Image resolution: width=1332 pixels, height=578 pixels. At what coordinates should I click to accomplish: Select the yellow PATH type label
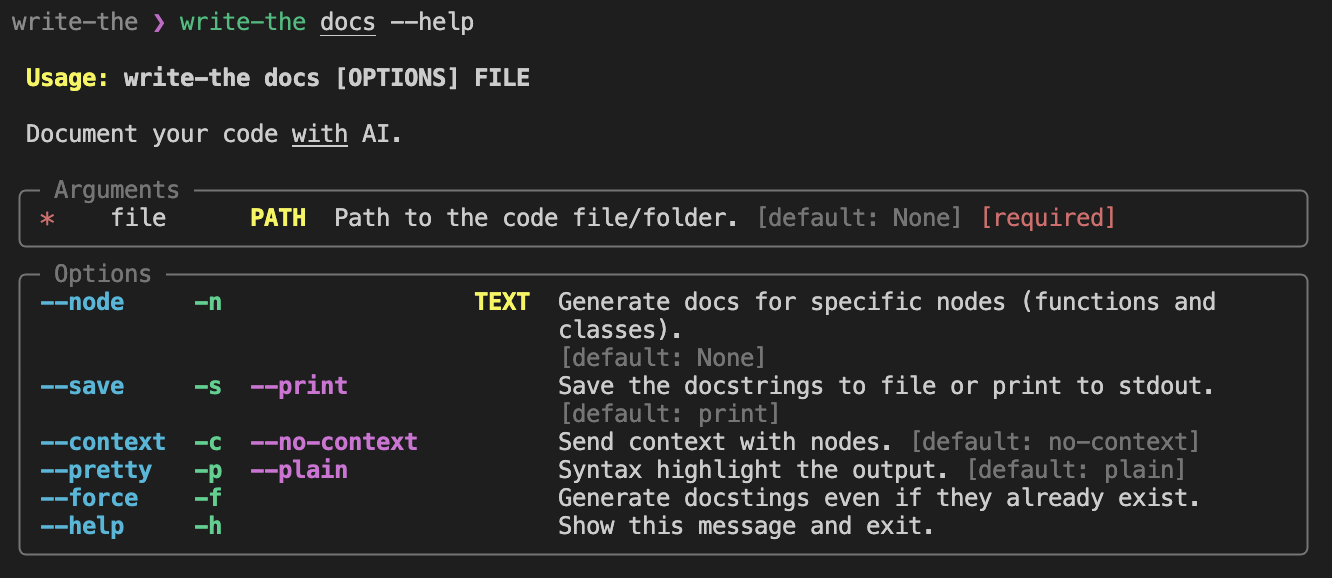point(278,218)
